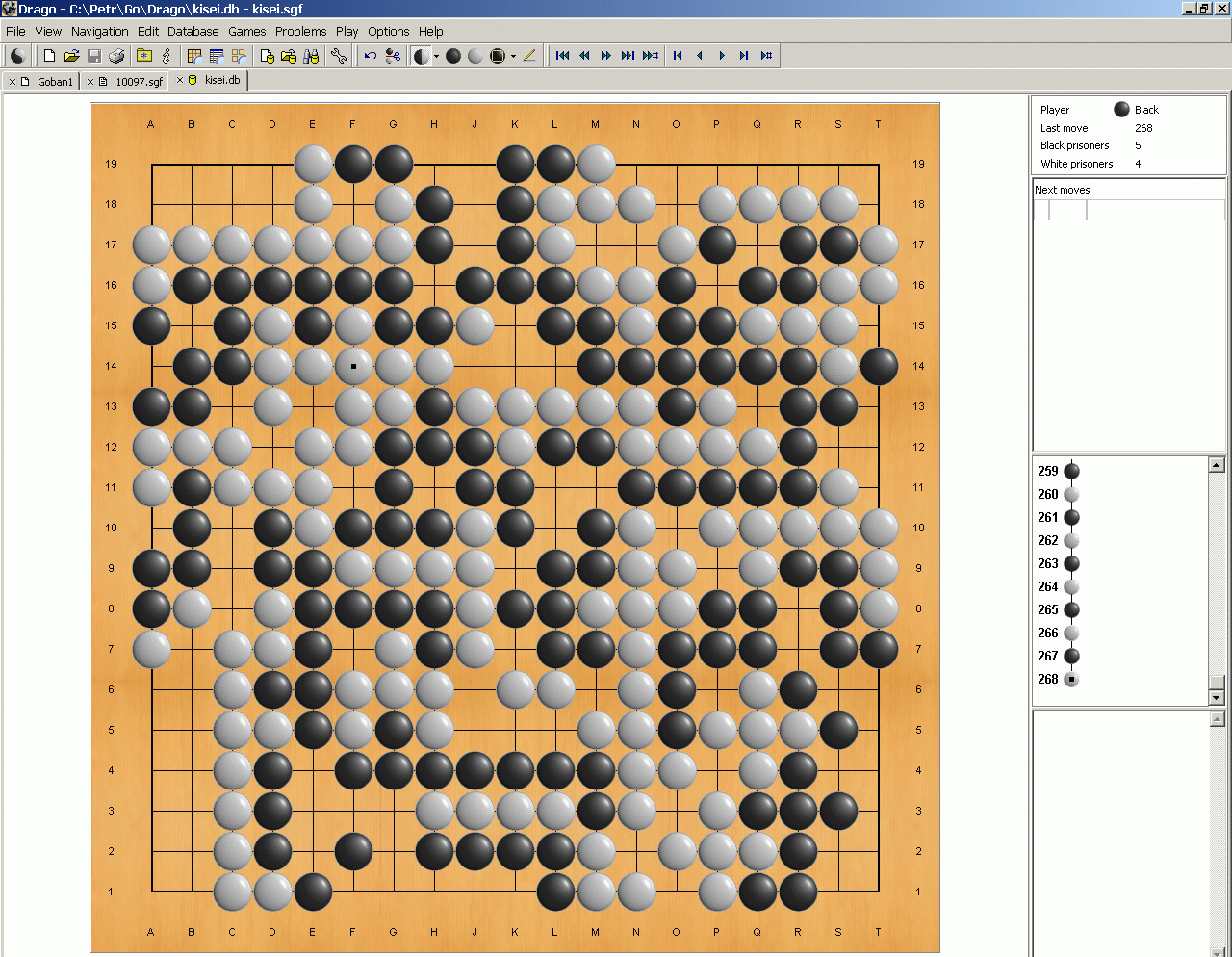Open the Database menu
This screenshot has width=1232, height=957.
(192, 31)
